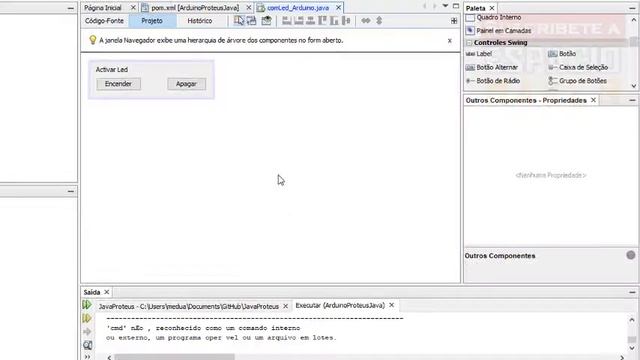This screenshot has width=640, height=360.
Task: Click the output horizontal scrollbar left arrow
Action: [109, 358]
